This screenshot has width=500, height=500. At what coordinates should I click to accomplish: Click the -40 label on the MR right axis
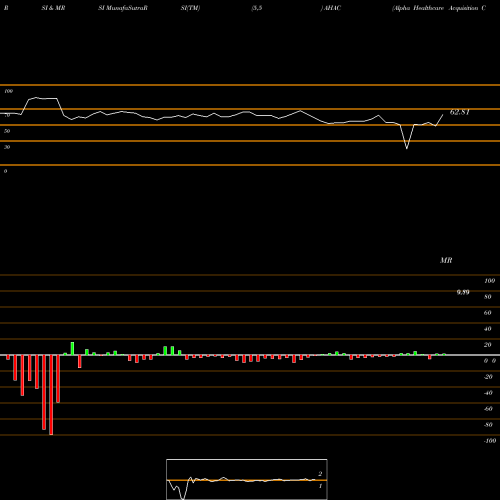[488, 393]
